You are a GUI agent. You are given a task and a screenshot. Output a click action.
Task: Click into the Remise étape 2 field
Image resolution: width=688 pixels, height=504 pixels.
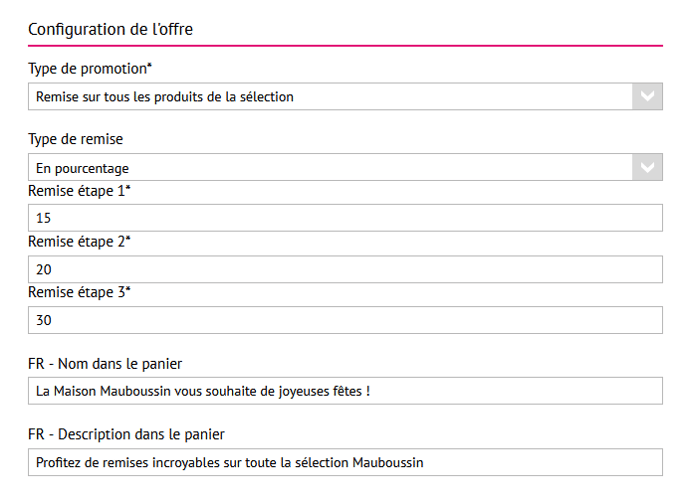click(x=345, y=270)
